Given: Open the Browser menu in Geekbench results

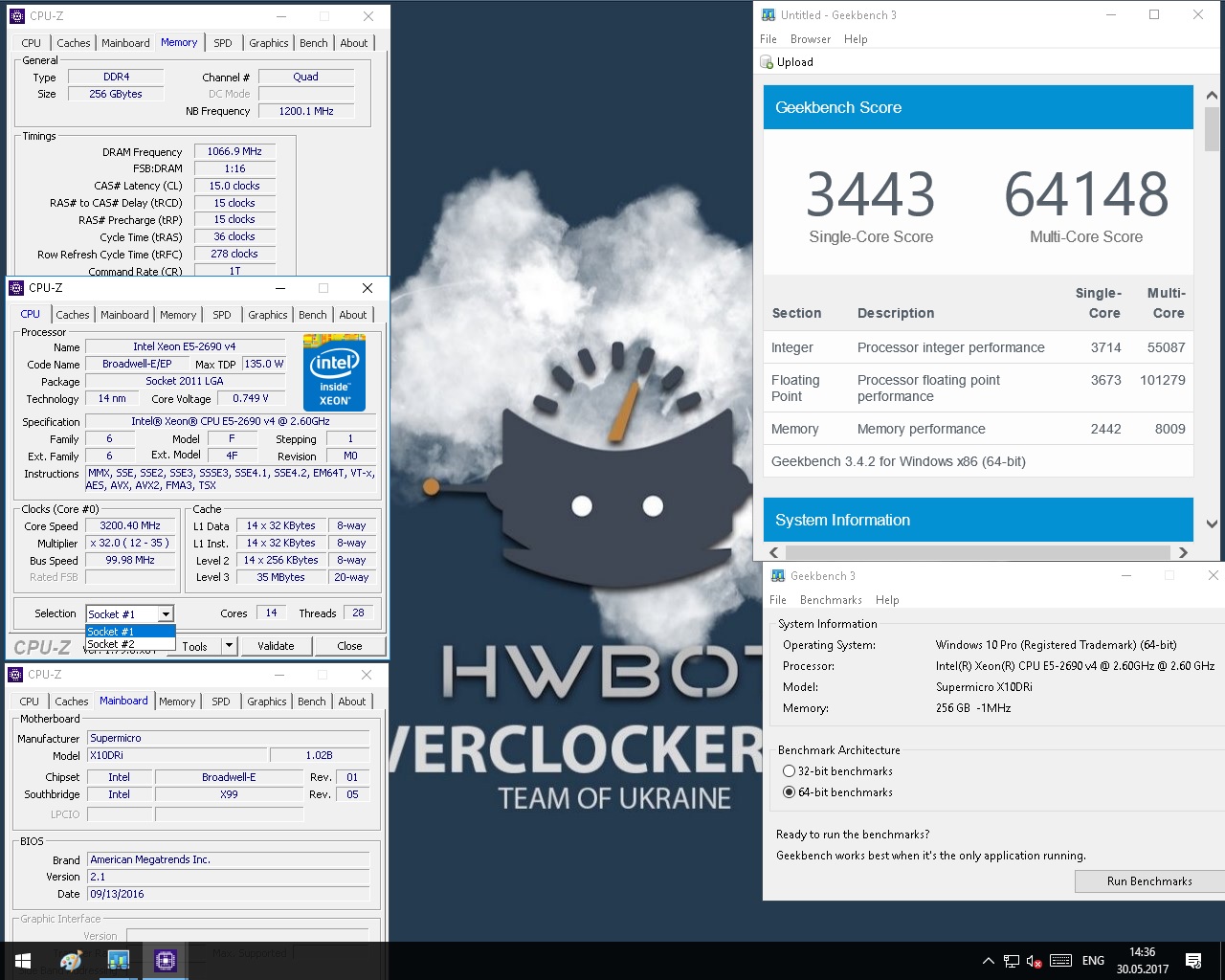Looking at the screenshot, I should coord(811,39).
